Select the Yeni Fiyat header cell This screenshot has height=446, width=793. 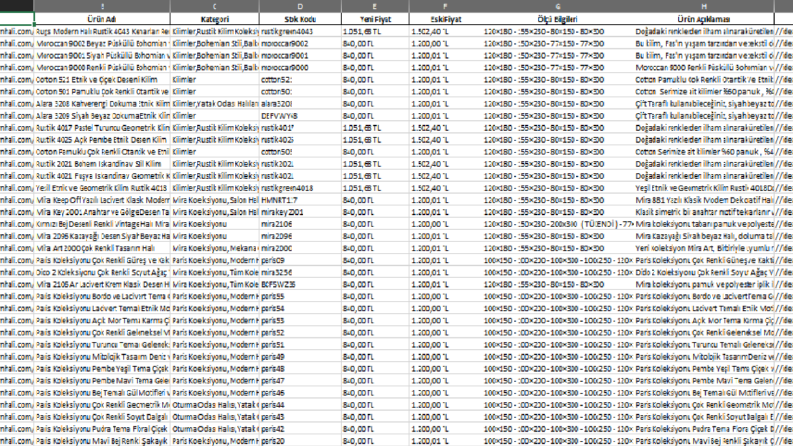(x=375, y=19)
